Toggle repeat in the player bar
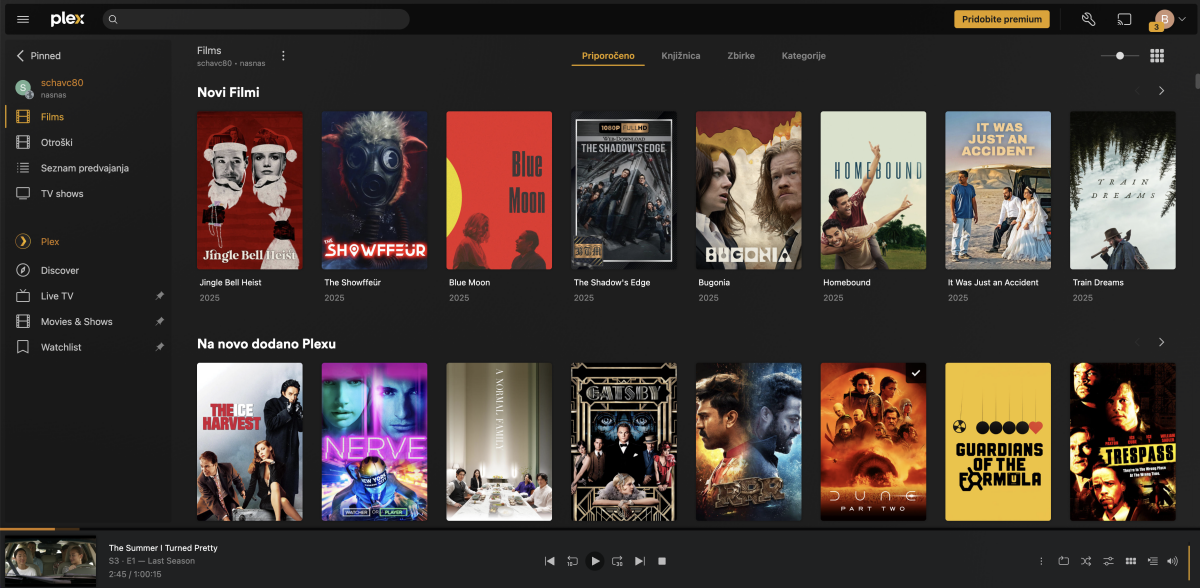Image resolution: width=1200 pixels, height=588 pixels. [x=1063, y=561]
